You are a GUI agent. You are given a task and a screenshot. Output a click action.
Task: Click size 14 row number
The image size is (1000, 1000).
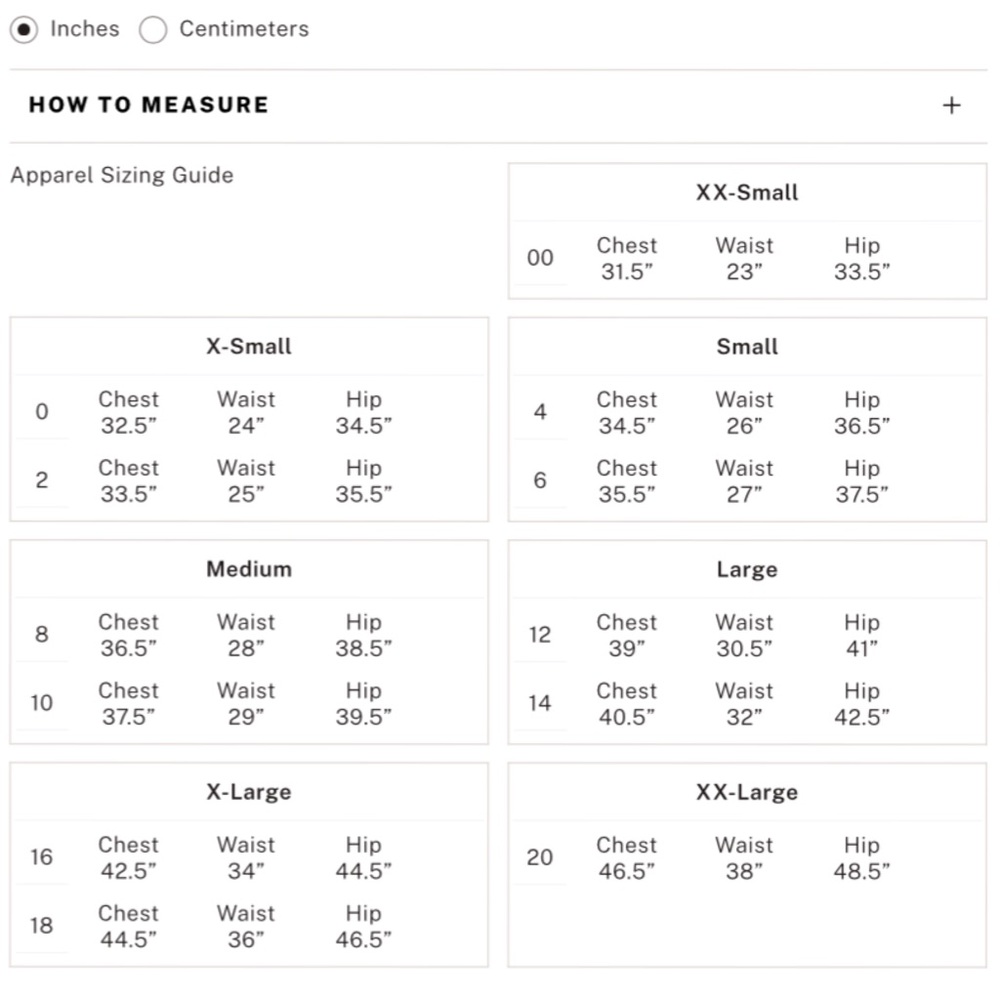[540, 703]
